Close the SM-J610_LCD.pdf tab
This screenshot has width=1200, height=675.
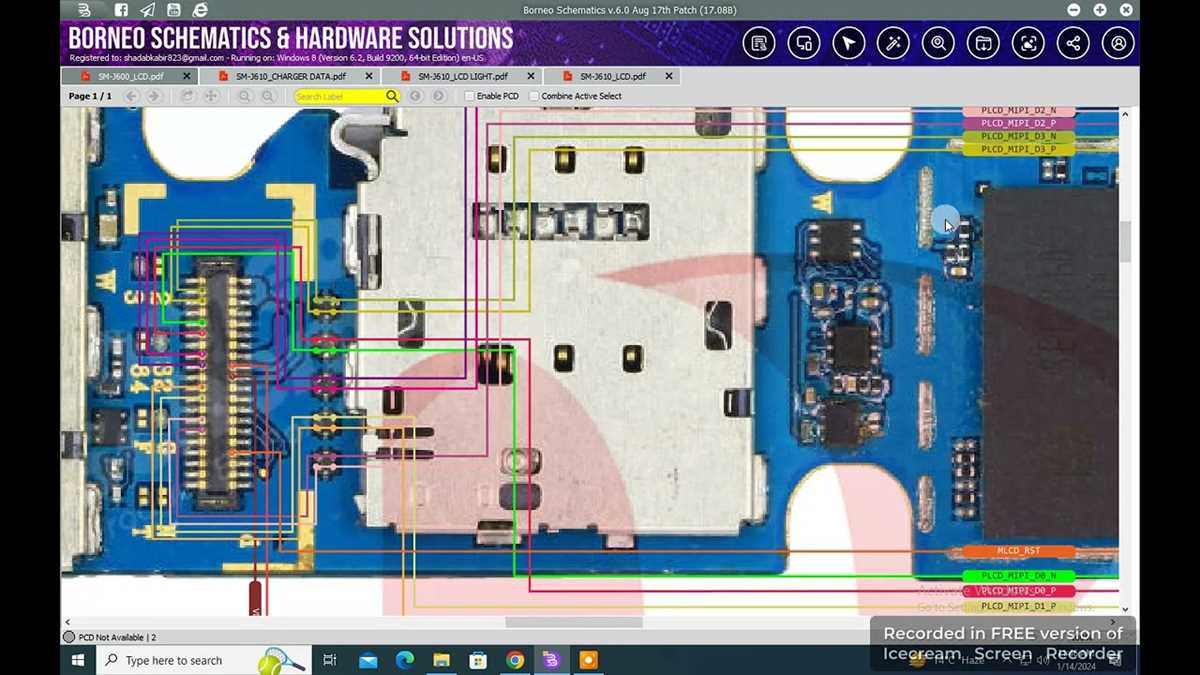(x=669, y=76)
